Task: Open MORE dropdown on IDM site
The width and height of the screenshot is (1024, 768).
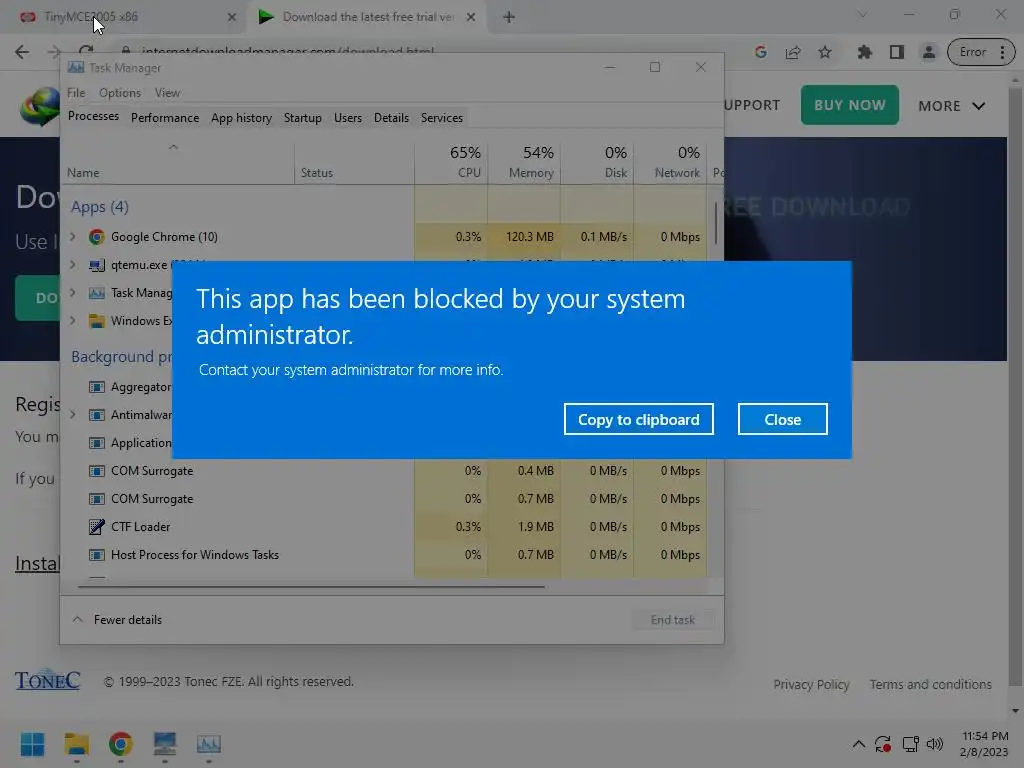Action: (x=951, y=106)
